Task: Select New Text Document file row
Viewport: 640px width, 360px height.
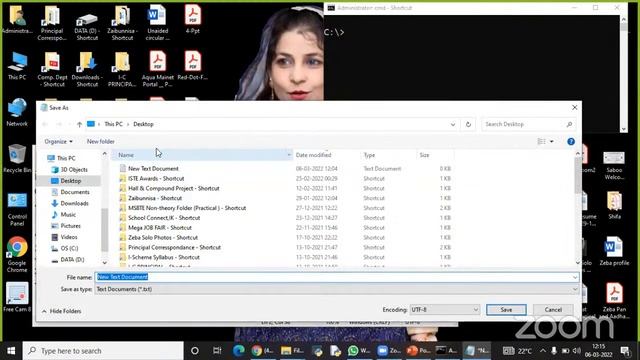Action: click(x=286, y=169)
